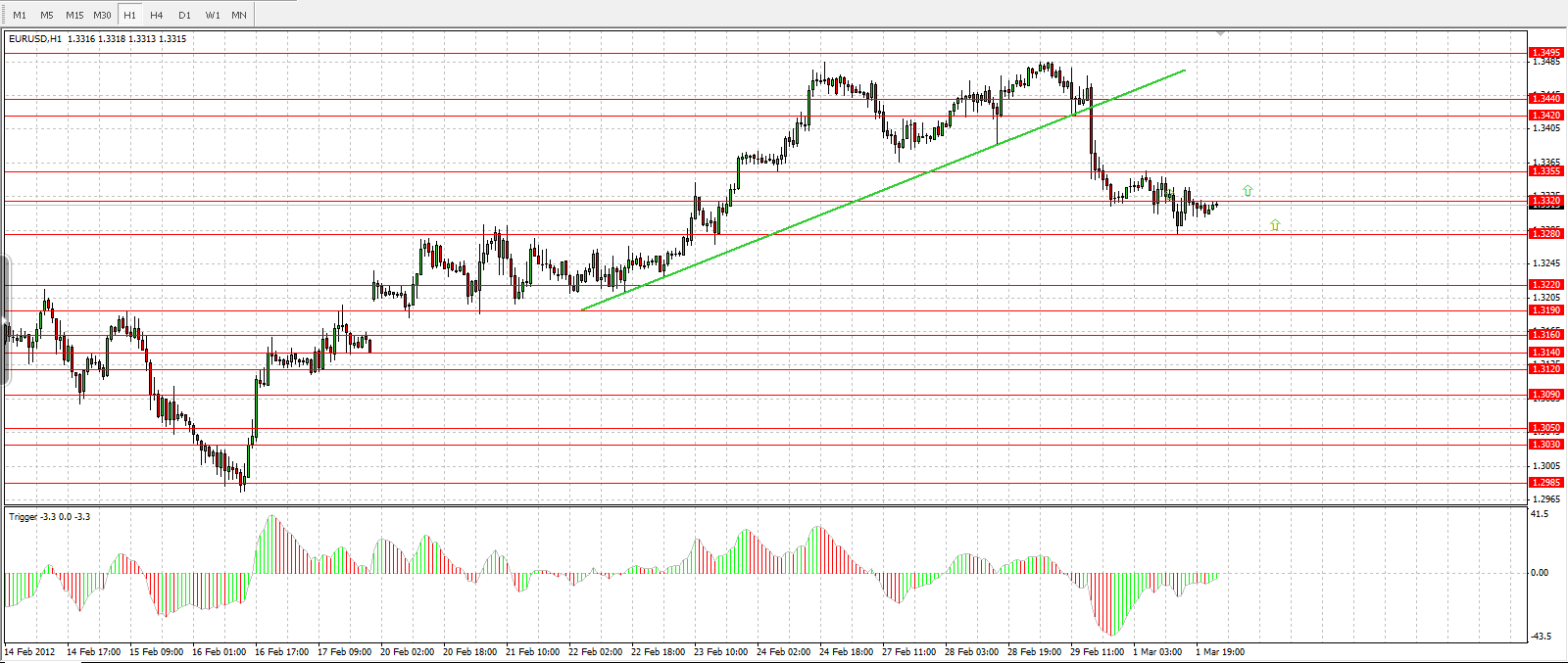Click the 1.3355 red price label
The width and height of the screenshot is (1568, 663).
(x=1546, y=170)
